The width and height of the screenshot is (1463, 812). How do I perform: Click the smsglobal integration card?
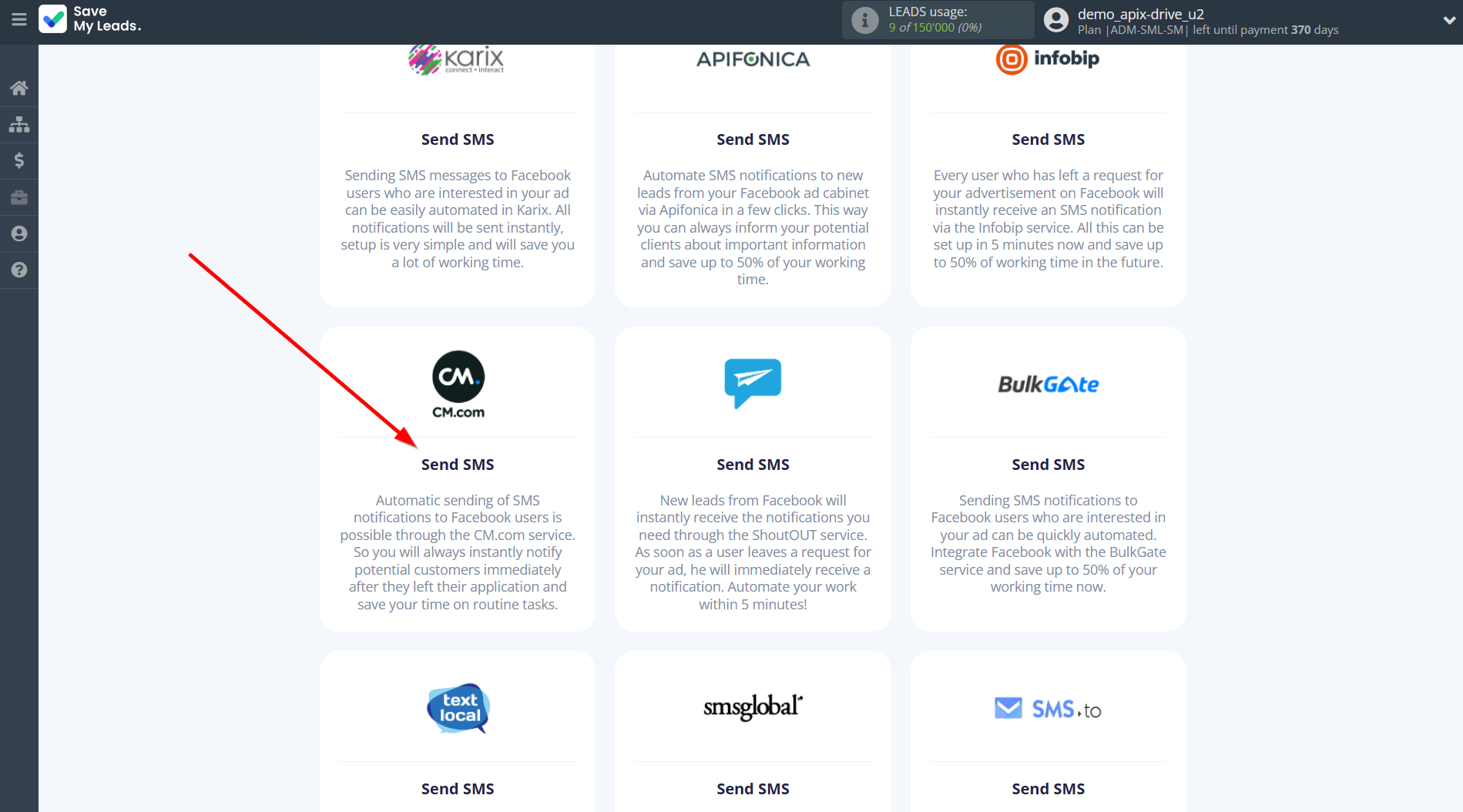(753, 706)
